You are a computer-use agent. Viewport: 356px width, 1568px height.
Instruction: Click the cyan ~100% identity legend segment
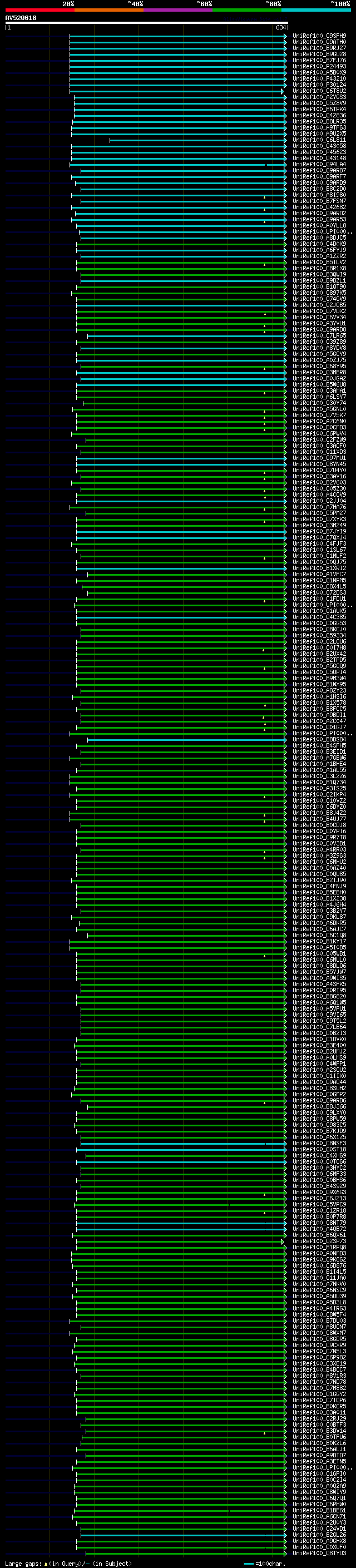pyautogui.click(x=316, y=10)
